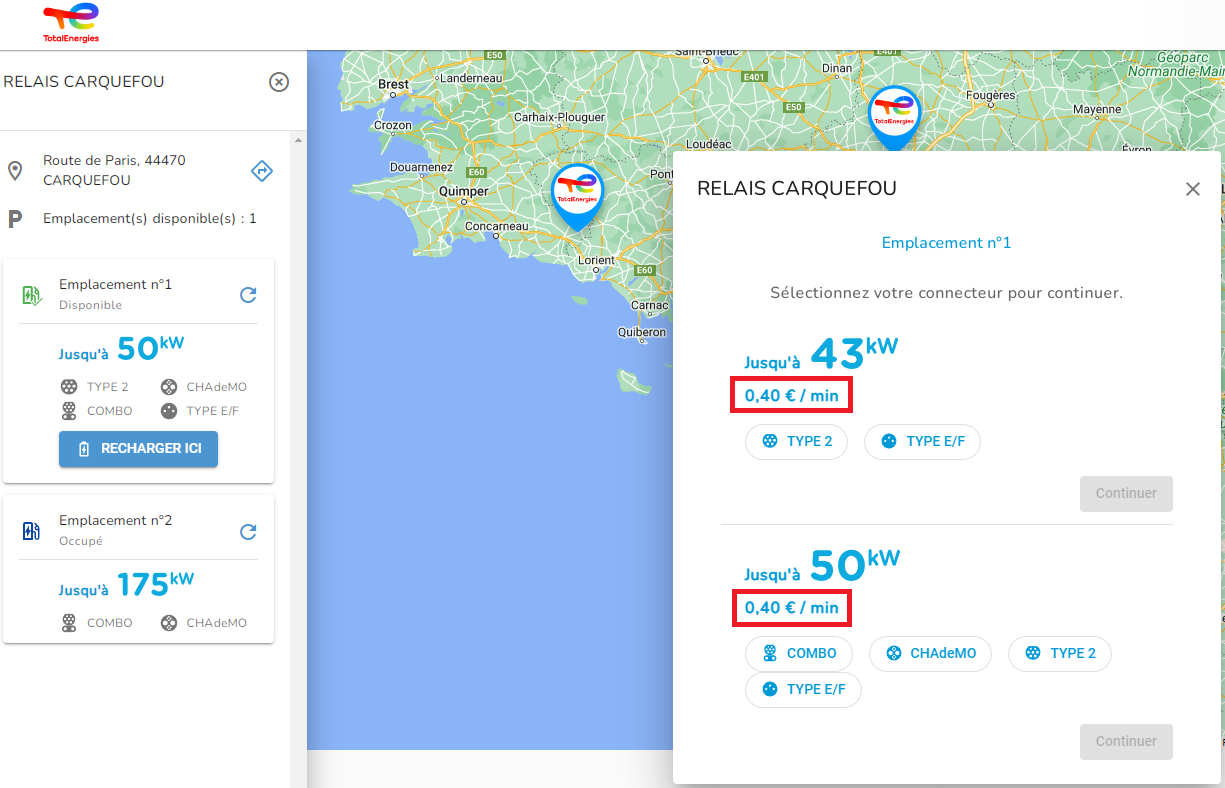The width and height of the screenshot is (1225, 788).
Task: Click Sélectionnez votre connecteur instruction text
Action: pos(946,294)
